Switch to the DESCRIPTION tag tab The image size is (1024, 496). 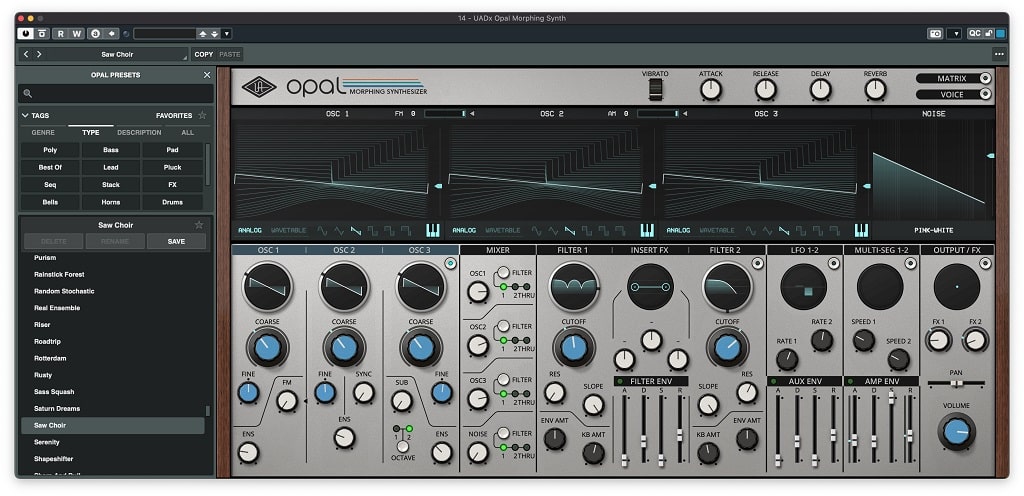(139, 132)
